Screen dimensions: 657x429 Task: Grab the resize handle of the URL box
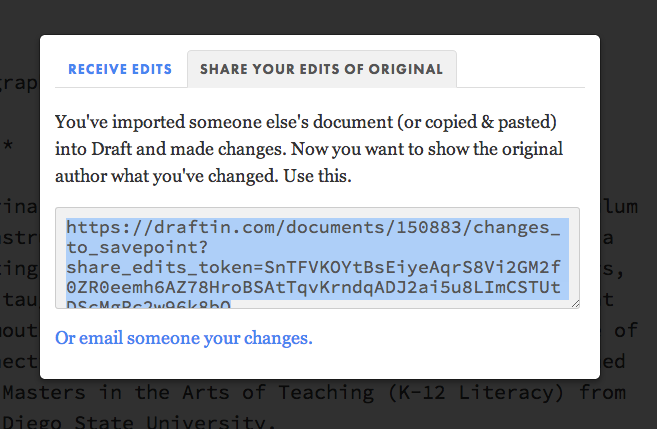tap(574, 303)
